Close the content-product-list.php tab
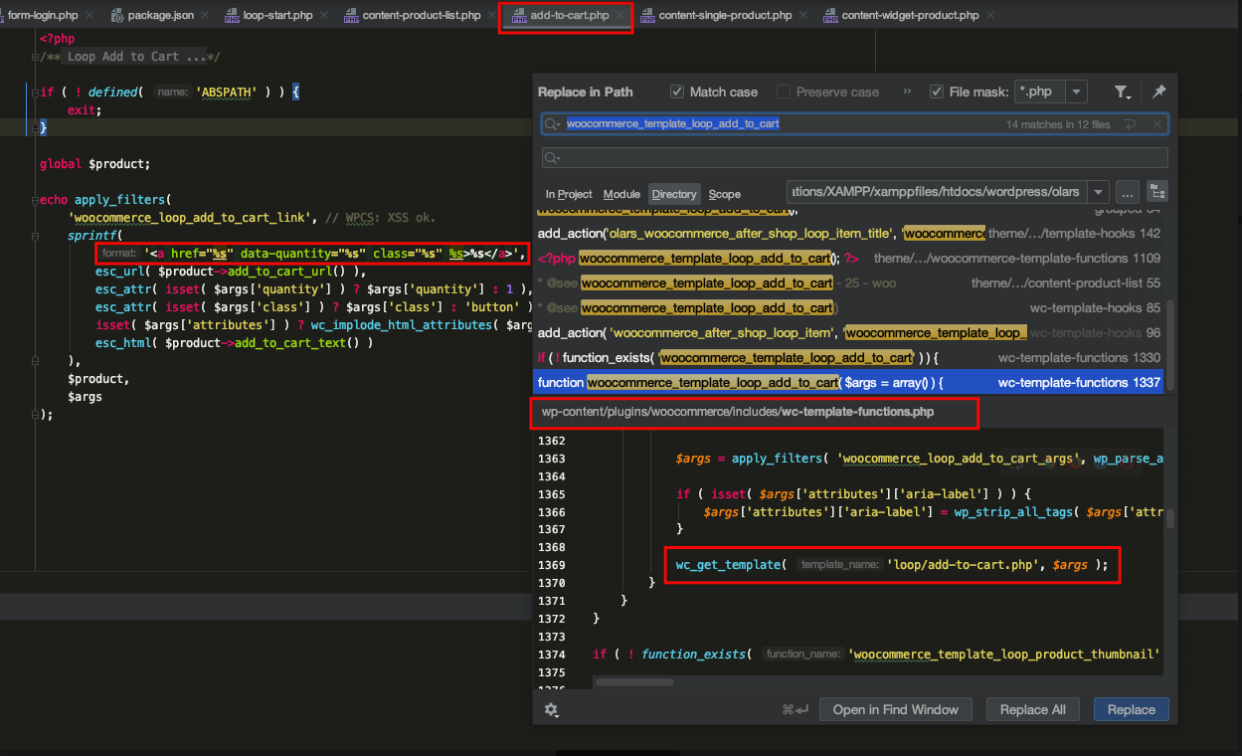 tap(492, 16)
